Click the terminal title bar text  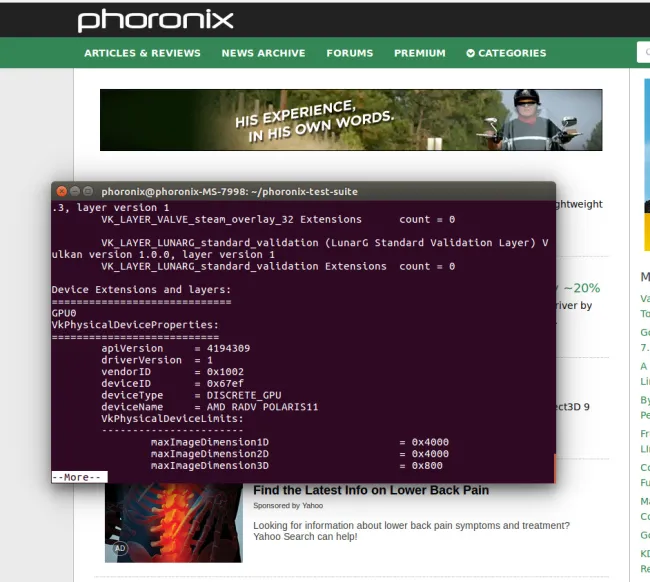[x=229, y=191]
